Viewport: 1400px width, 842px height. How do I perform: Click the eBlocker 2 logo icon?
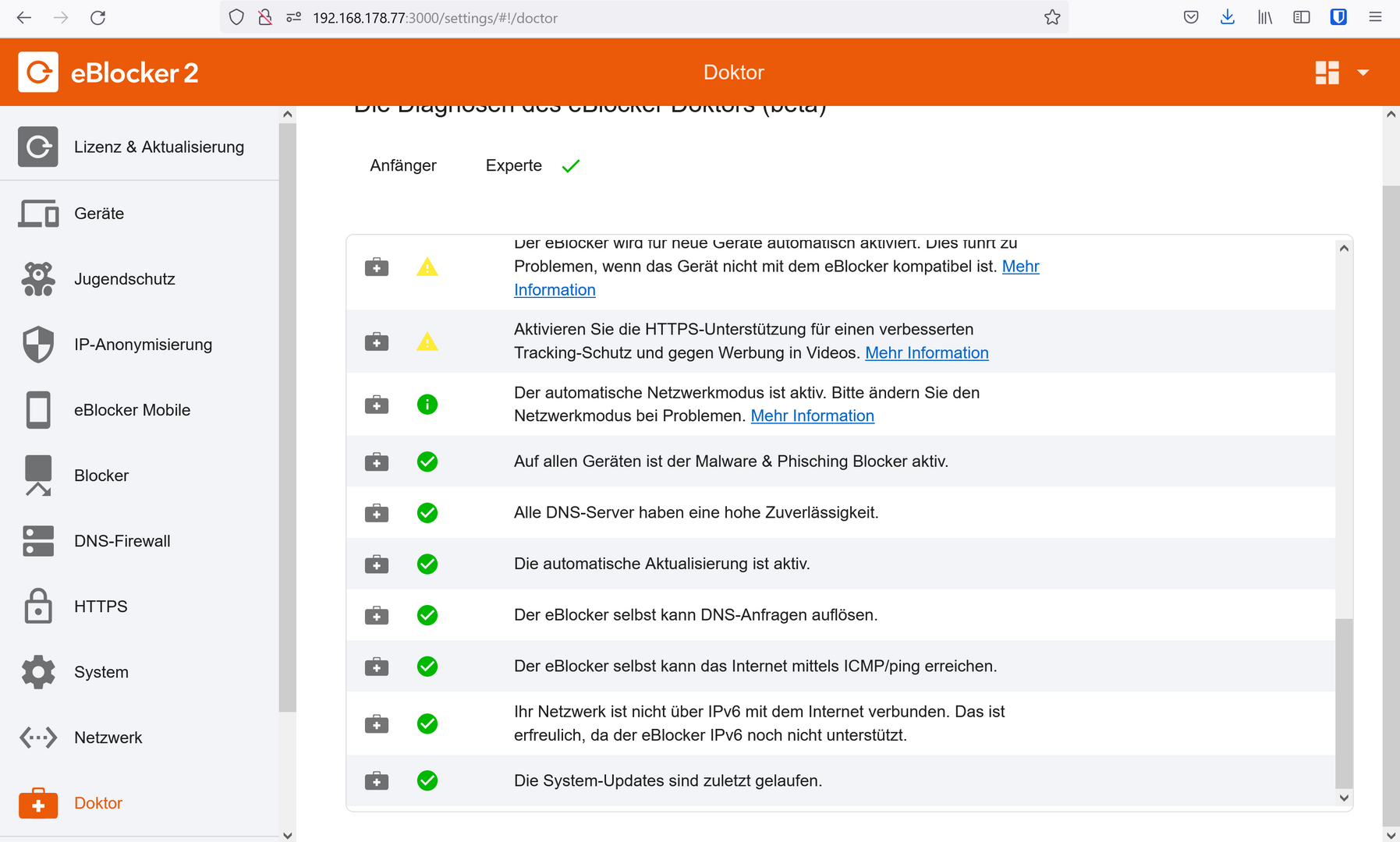click(x=38, y=73)
